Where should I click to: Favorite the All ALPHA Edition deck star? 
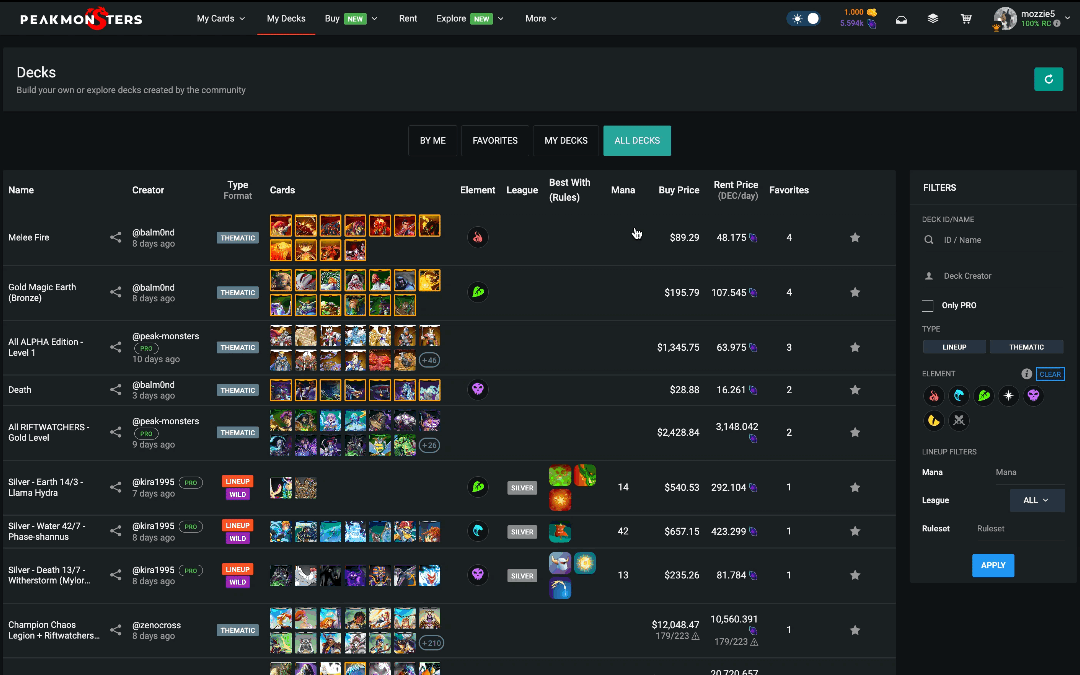[x=855, y=347]
